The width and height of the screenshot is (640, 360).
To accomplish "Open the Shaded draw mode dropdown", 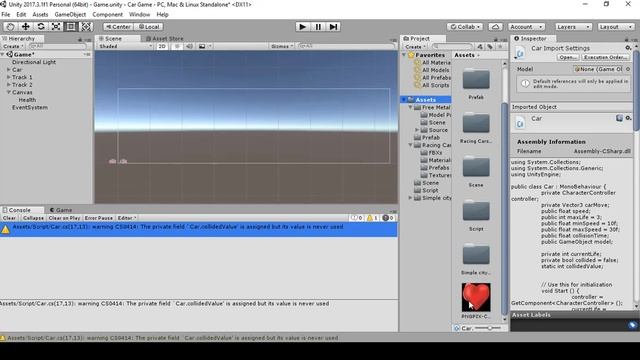I will pos(124,46).
